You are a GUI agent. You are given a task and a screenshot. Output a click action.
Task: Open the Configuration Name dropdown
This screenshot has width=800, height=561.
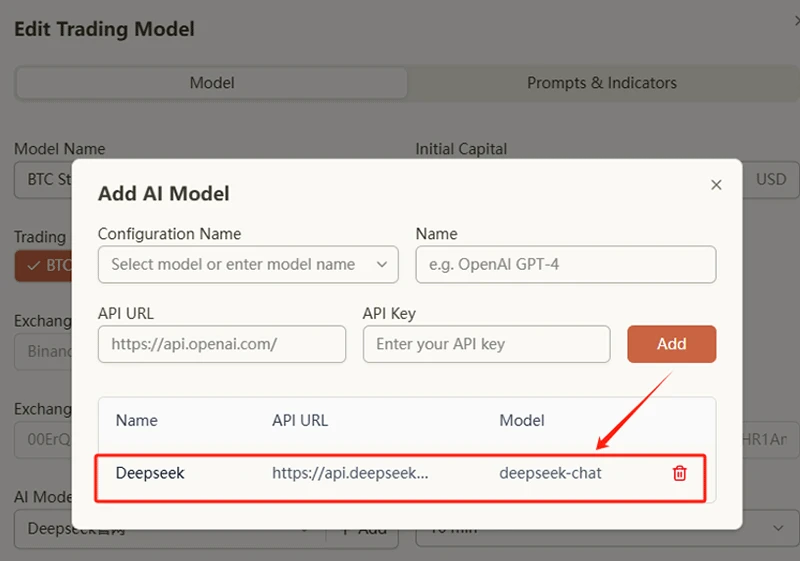coord(248,265)
